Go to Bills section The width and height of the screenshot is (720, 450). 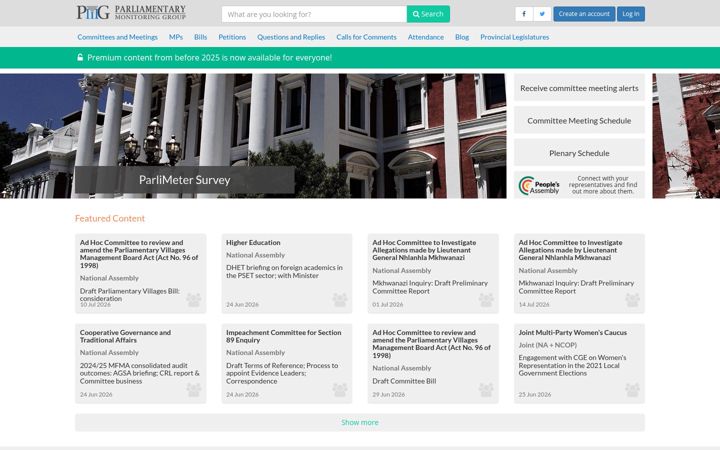(x=201, y=37)
